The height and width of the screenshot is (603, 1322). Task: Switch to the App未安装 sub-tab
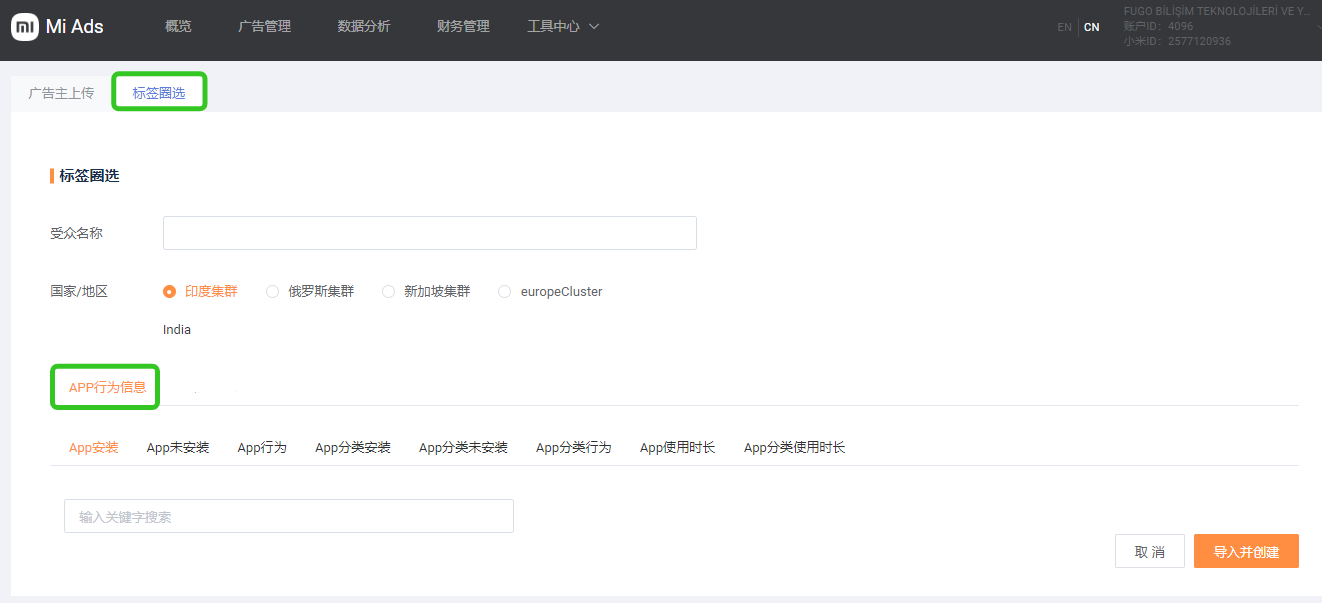[178, 448]
